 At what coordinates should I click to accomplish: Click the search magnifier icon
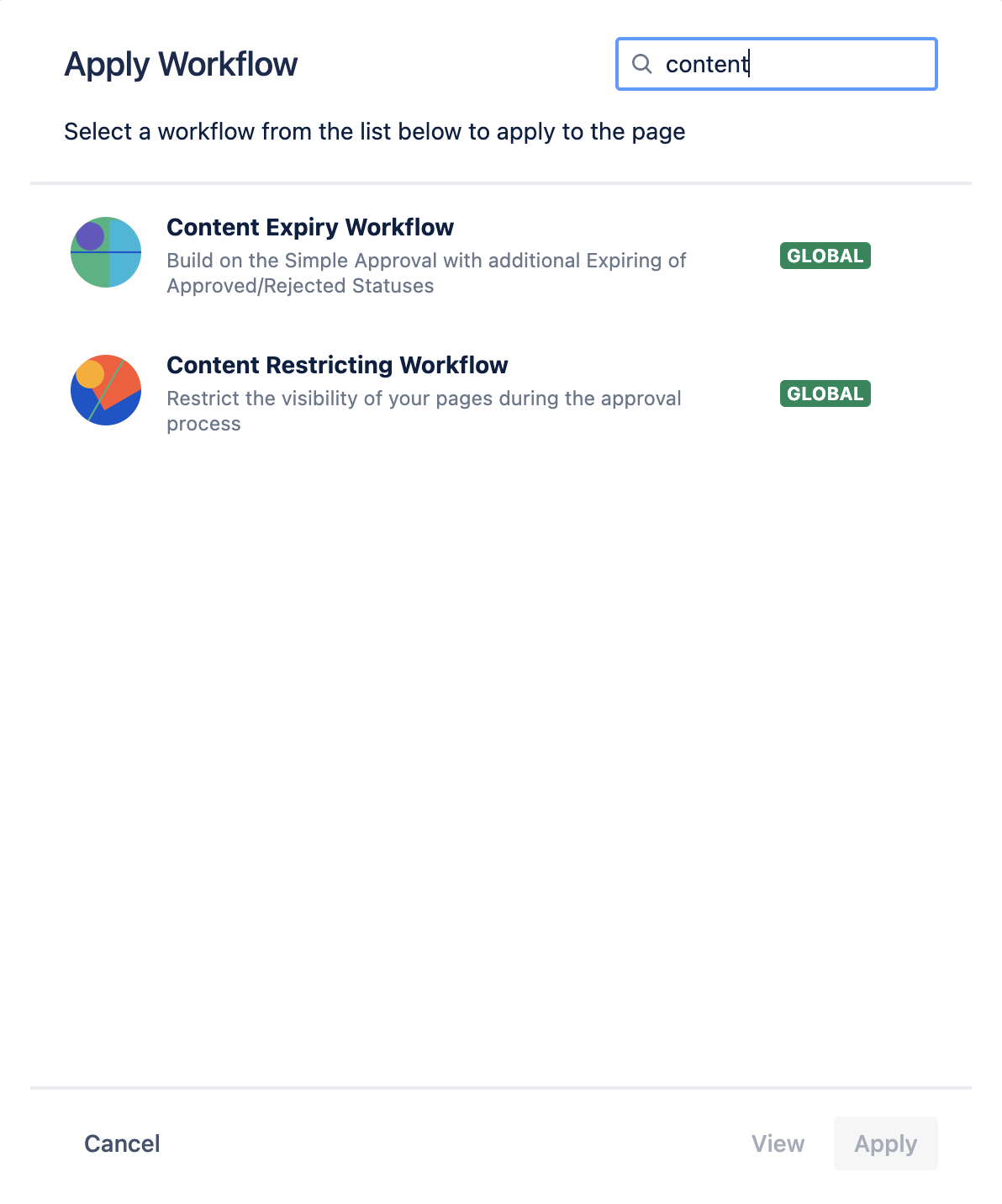(641, 64)
